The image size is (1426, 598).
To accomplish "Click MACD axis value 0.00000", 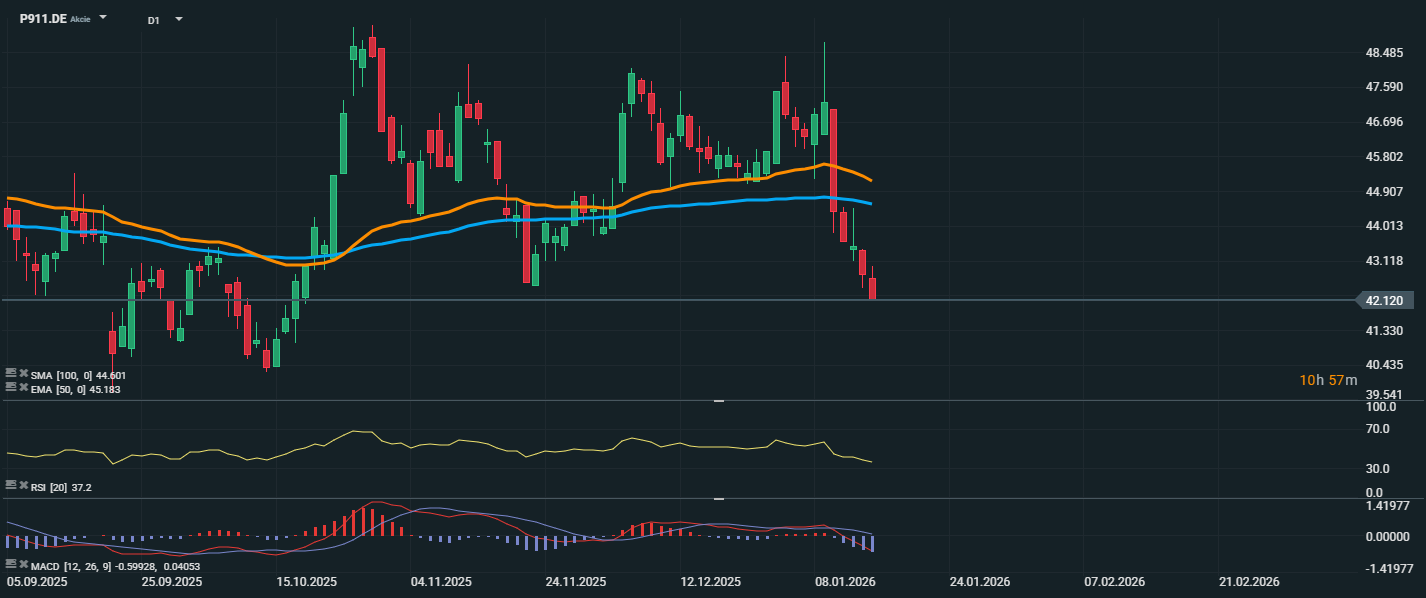I will [x=1387, y=537].
